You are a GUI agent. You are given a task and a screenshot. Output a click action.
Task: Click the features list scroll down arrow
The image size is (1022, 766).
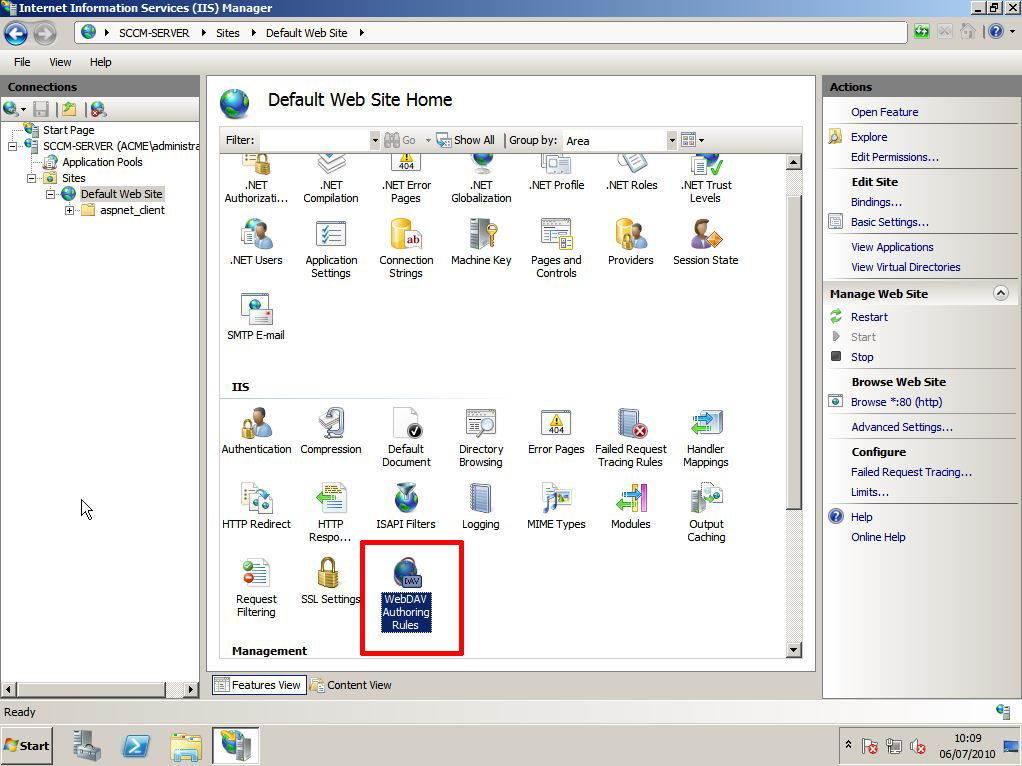(793, 649)
